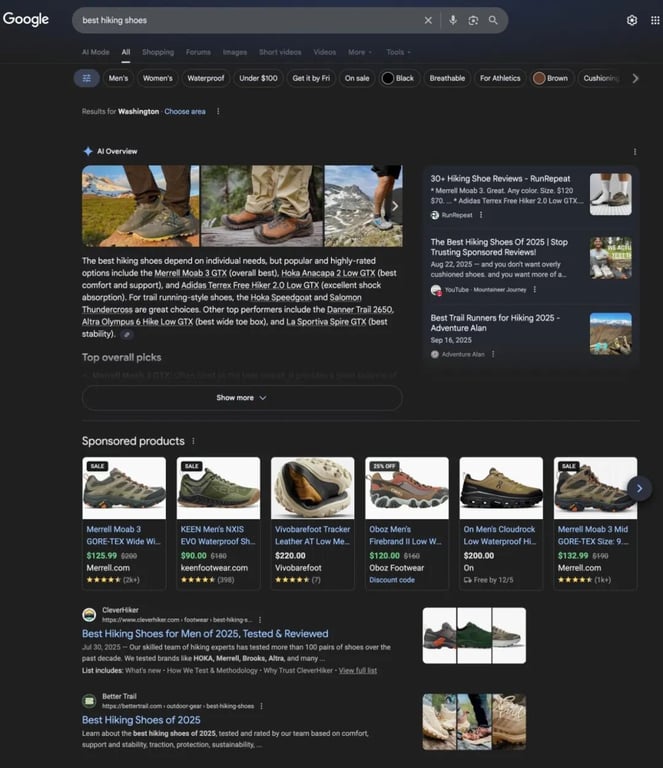Toggle the On sale filter chip

click(357, 78)
